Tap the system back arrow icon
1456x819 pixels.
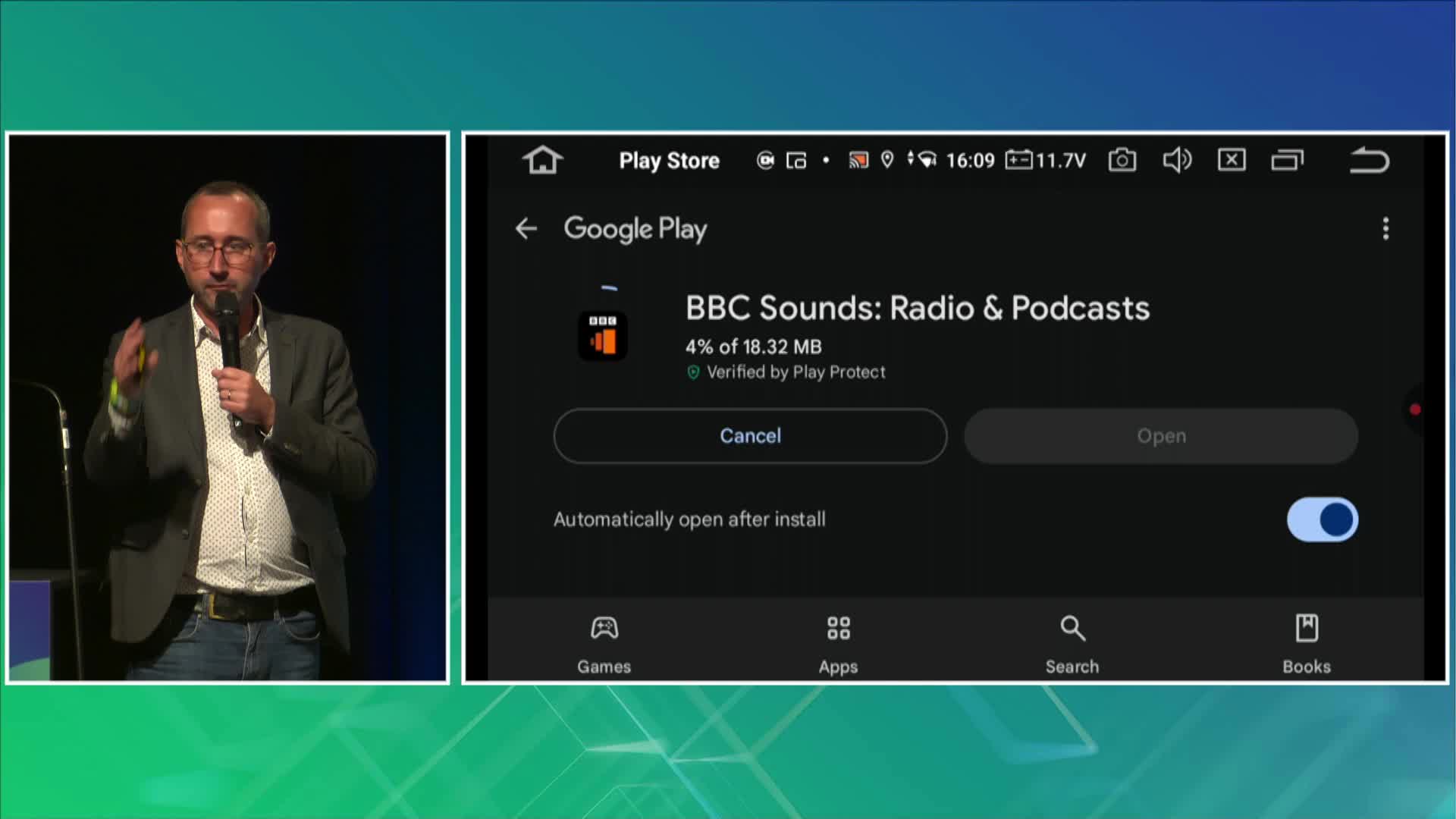[x=1369, y=160]
